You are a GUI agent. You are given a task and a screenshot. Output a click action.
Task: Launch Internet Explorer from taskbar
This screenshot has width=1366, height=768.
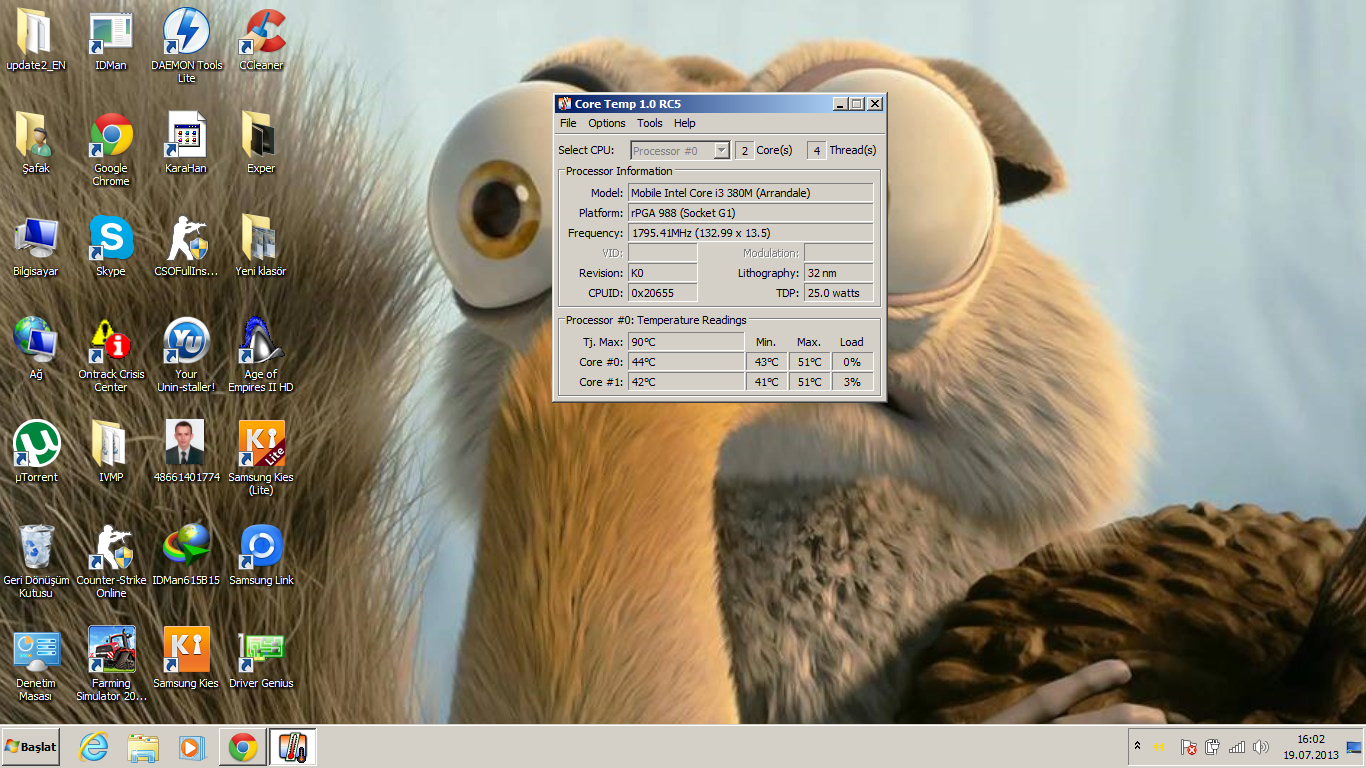click(94, 747)
